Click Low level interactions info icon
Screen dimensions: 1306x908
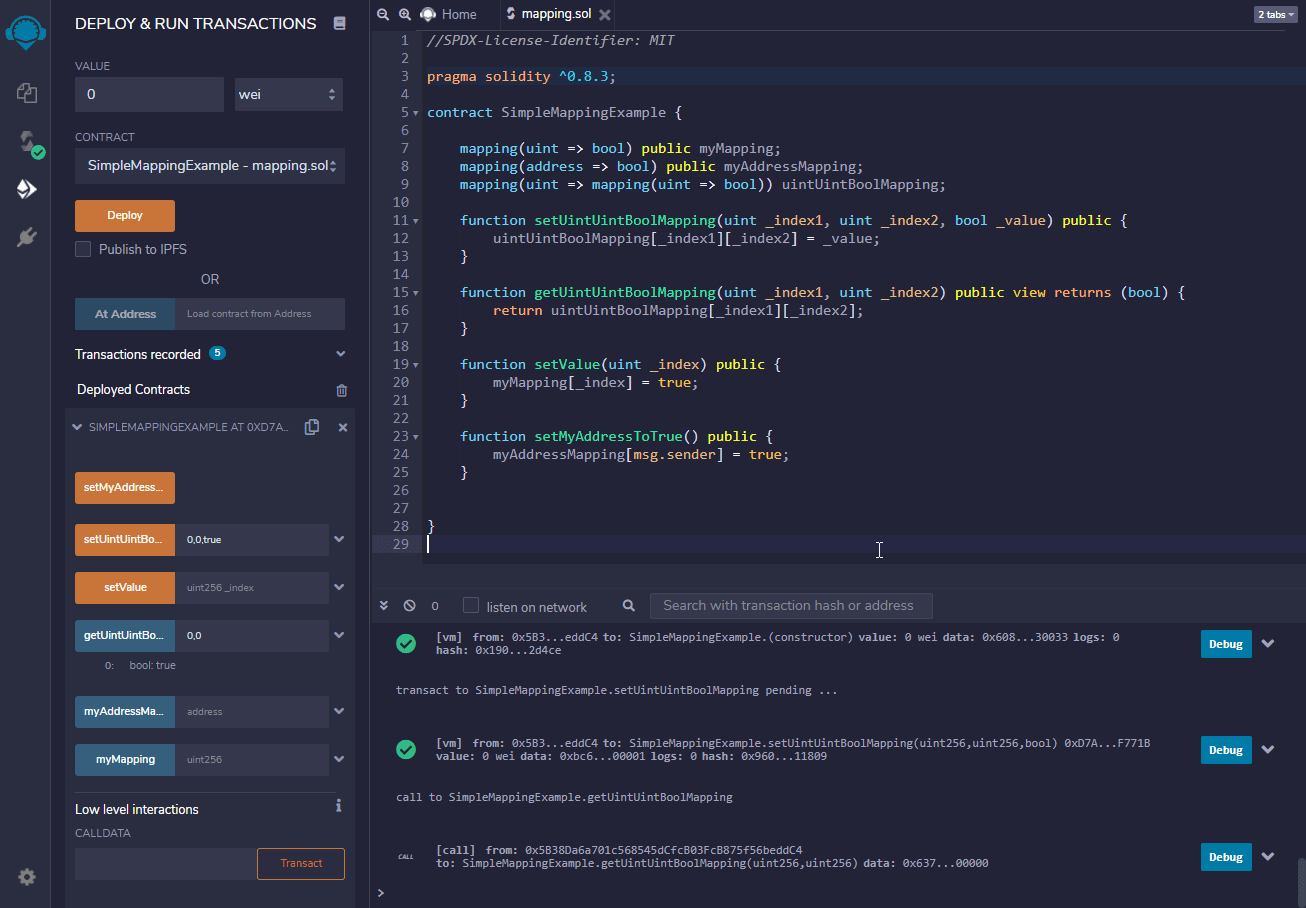pos(339,805)
